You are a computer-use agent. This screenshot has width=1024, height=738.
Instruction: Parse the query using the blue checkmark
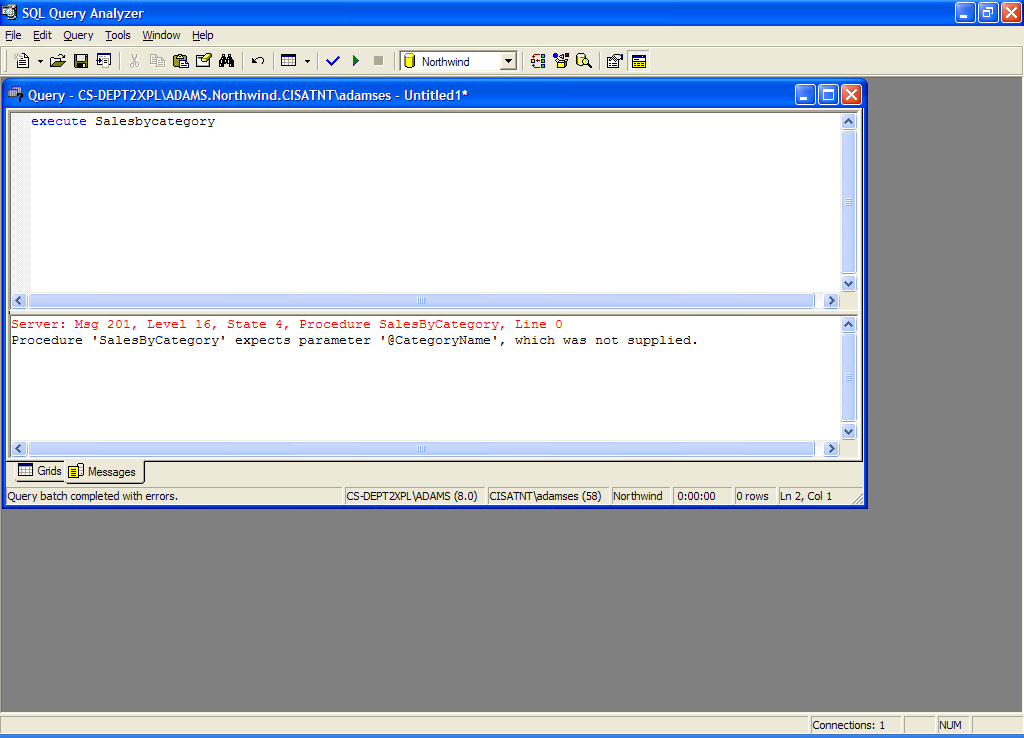[x=333, y=61]
